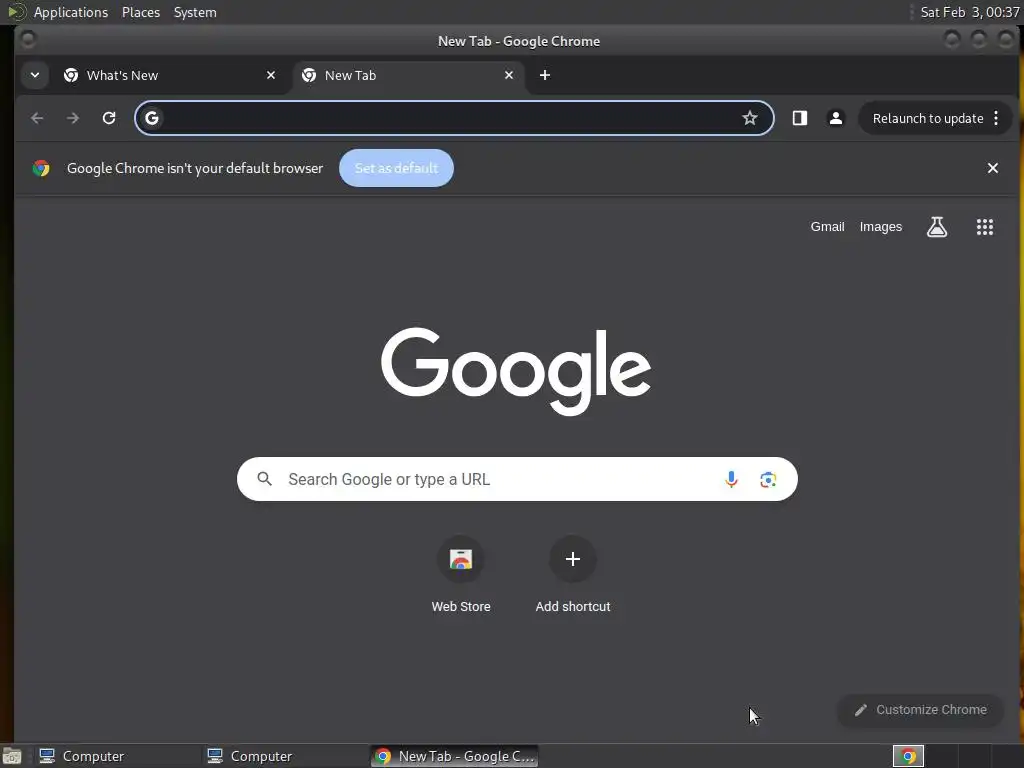
Task: Open Google Search Labs flask icon
Action: point(936,227)
